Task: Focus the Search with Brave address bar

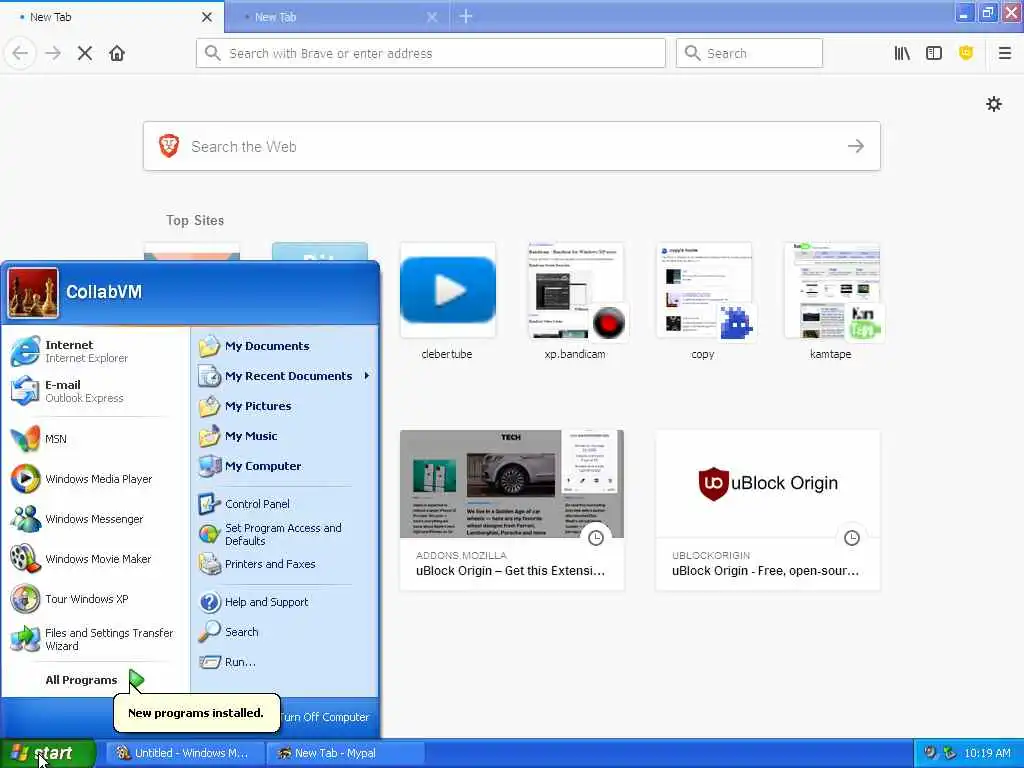Action: [431, 54]
